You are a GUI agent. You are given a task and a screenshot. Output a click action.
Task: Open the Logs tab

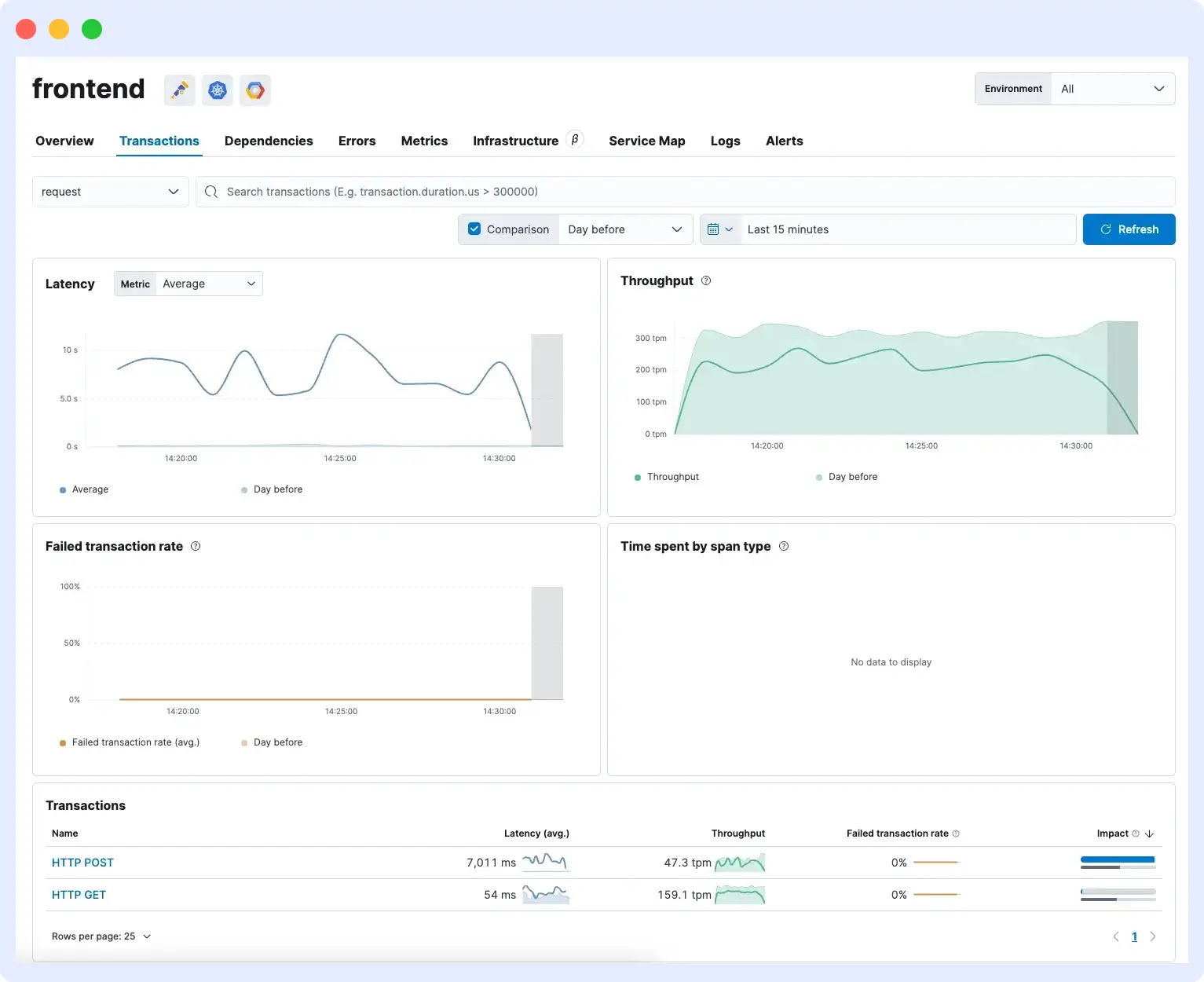tap(726, 141)
